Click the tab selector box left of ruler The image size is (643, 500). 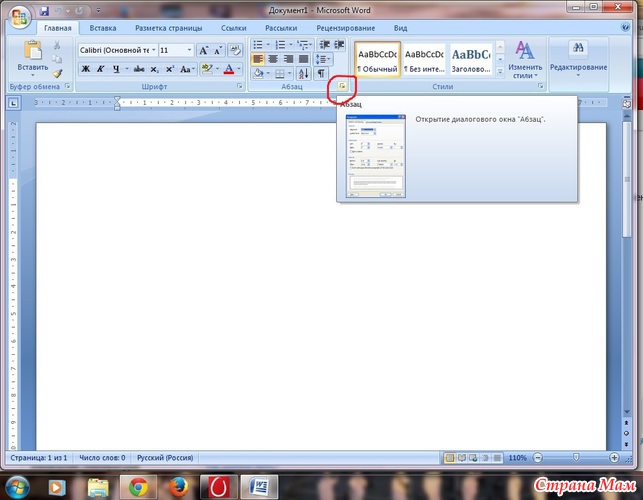(13, 103)
